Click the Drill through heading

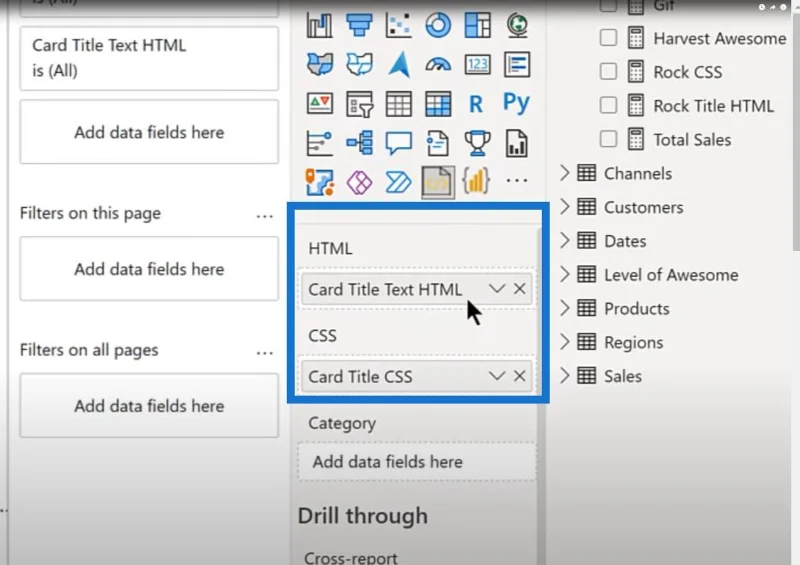[x=363, y=515]
